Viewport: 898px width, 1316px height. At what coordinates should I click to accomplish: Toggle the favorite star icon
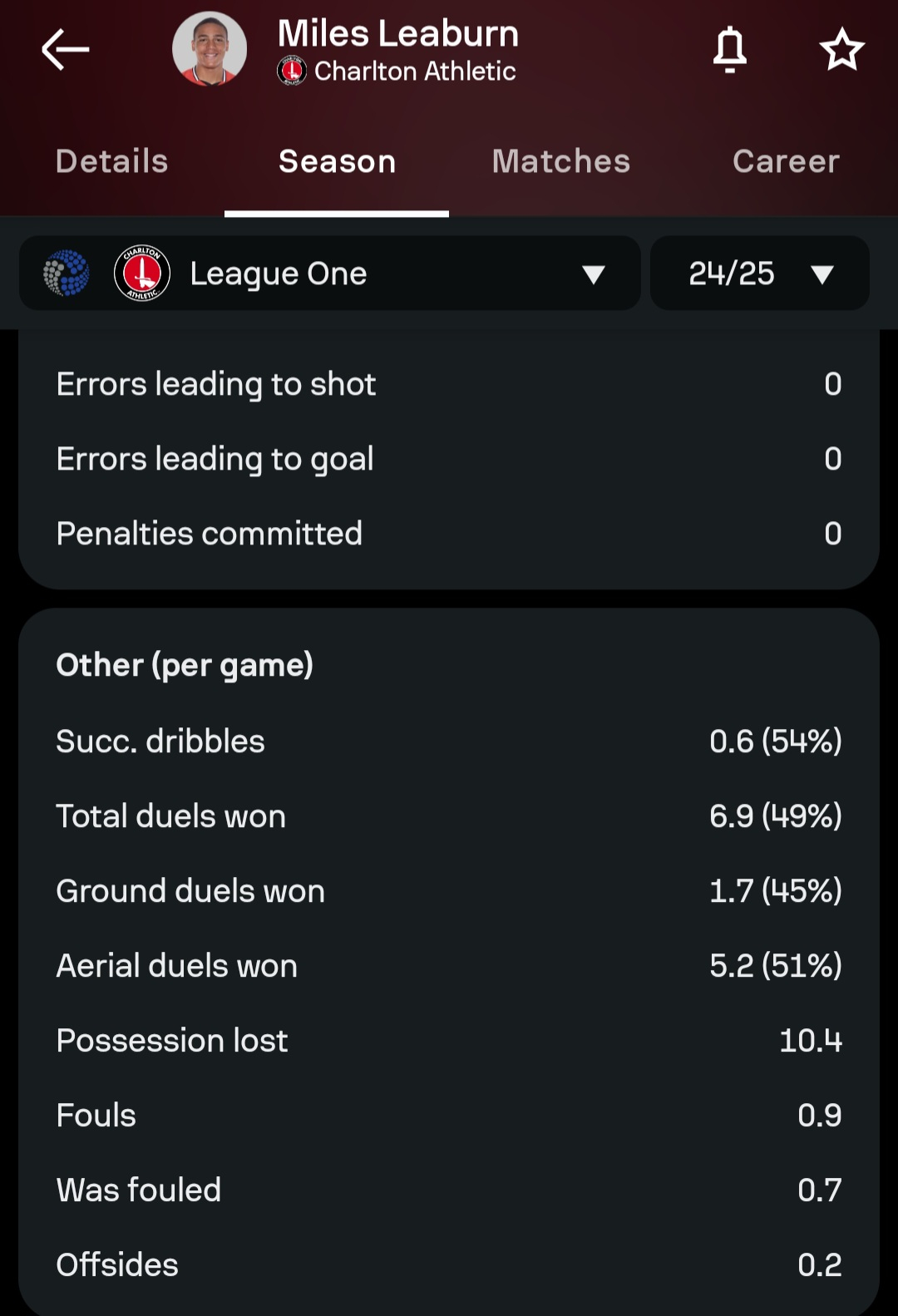tap(841, 50)
